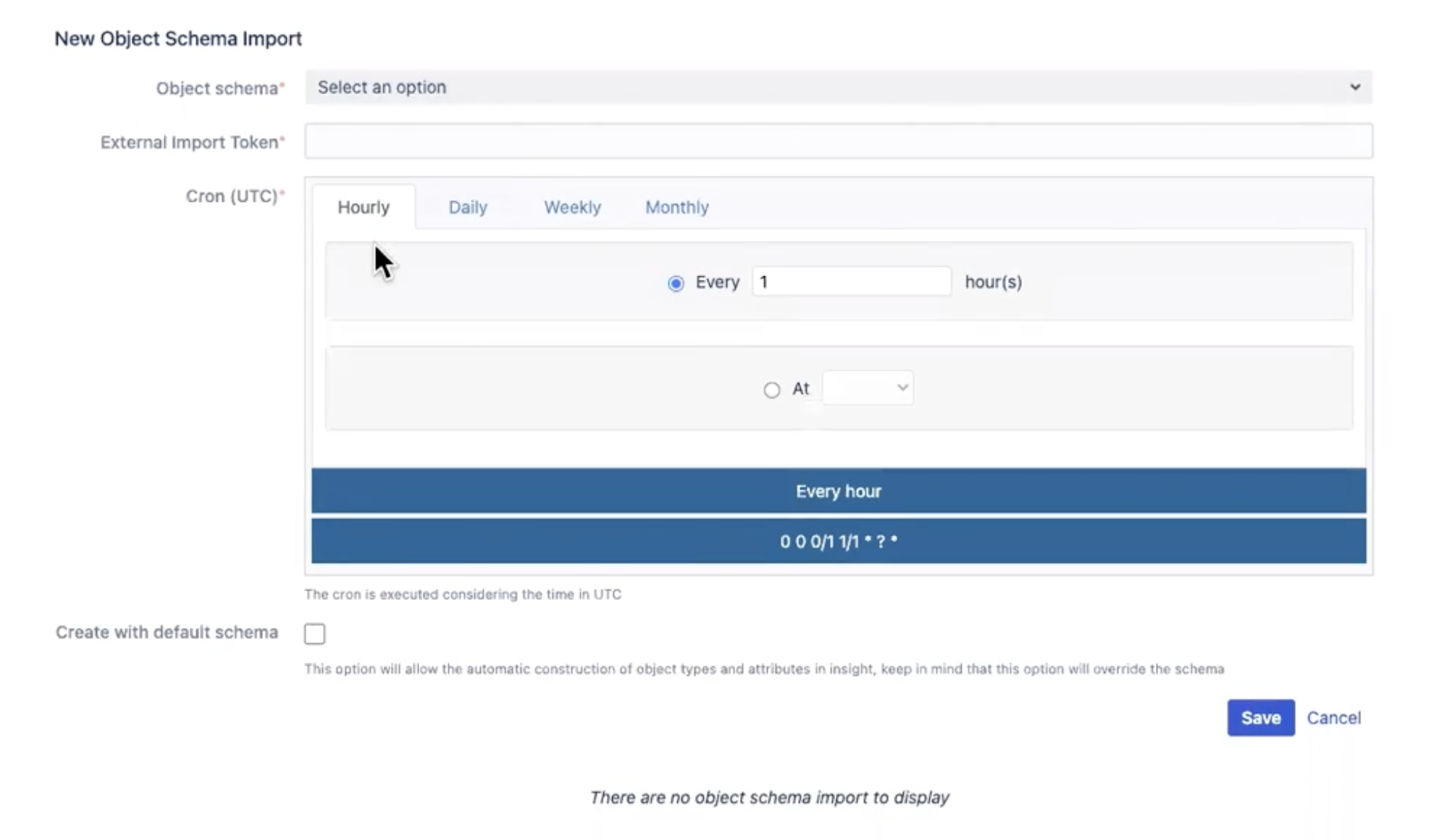
Task: Click the cron expression bar
Action: pyautogui.click(x=838, y=541)
